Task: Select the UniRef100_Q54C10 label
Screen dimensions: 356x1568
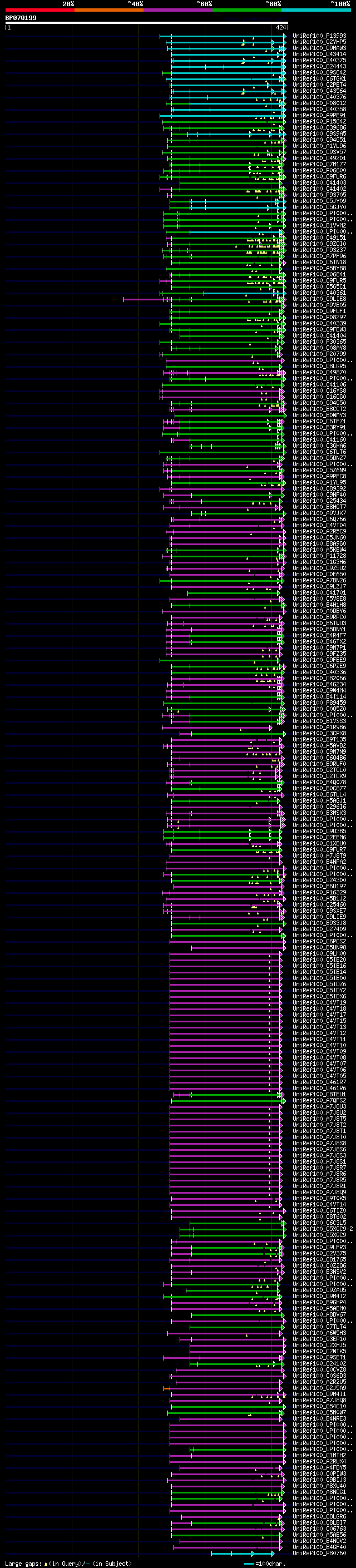Action: (319, 1407)
